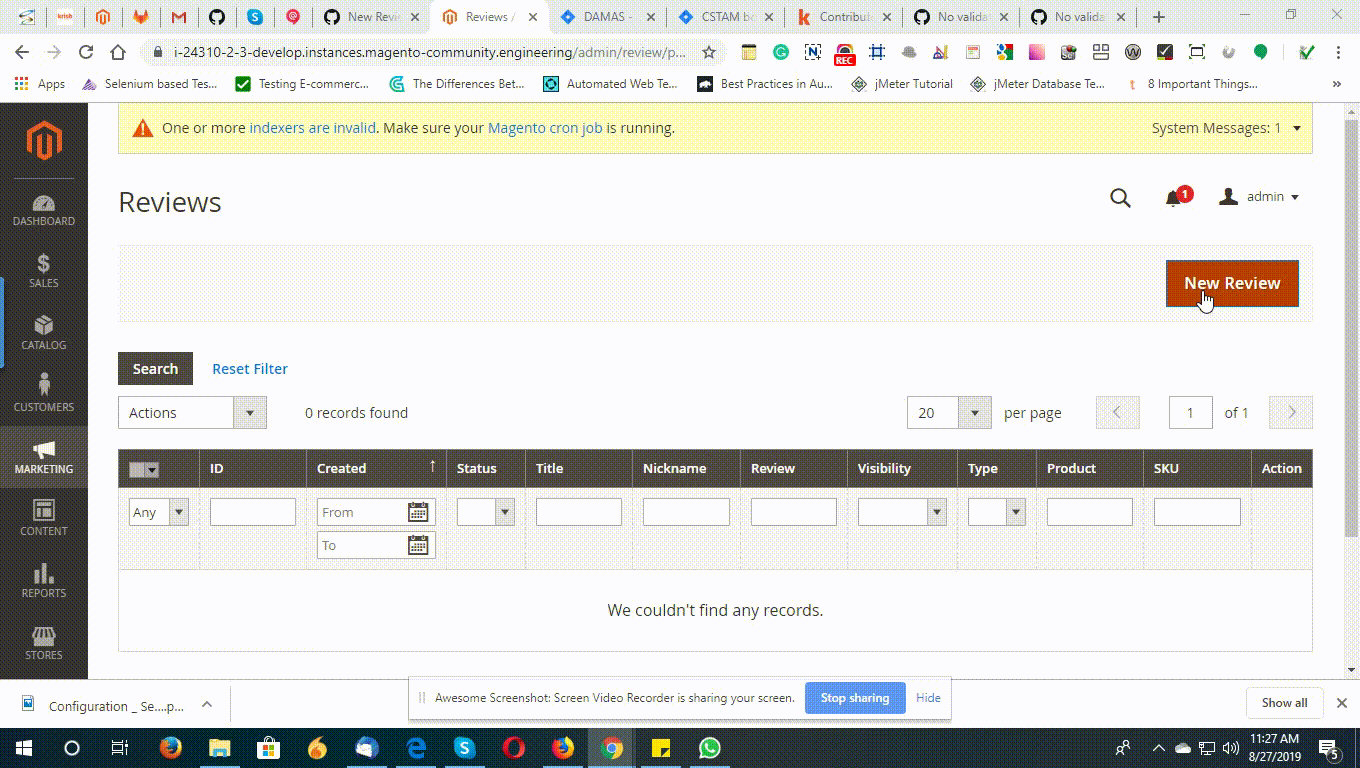This screenshot has height=768, width=1360.
Task: Open the notifications bell showing 1 alert
Action: point(1173,197)
